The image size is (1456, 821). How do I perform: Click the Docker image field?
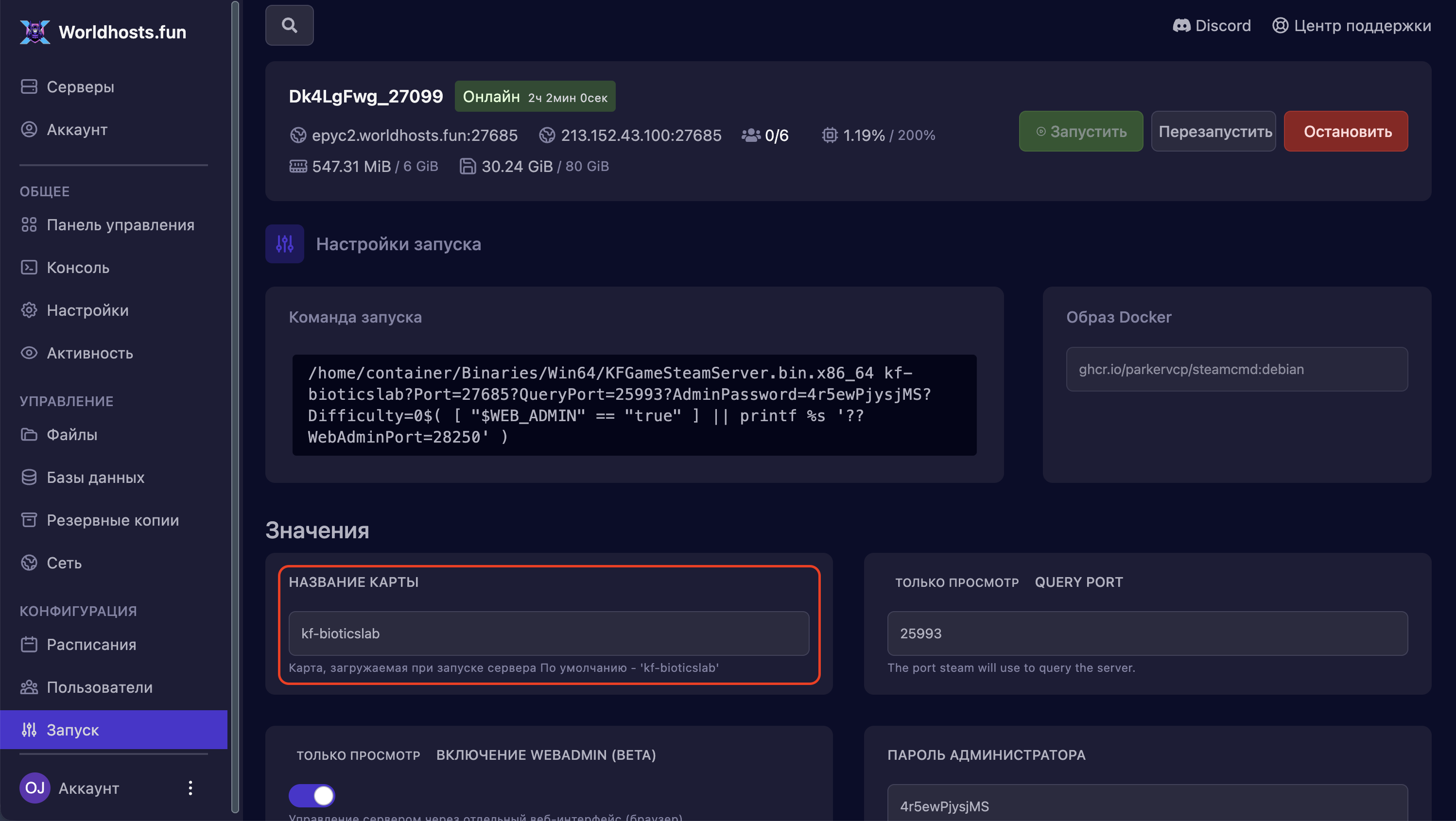click(1236, 369)
